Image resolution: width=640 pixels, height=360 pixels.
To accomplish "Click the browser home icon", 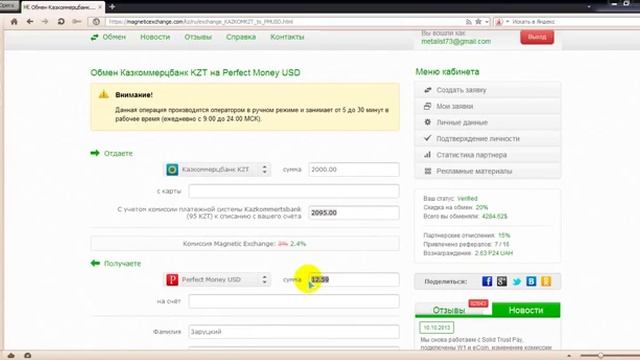I will click(14, 22).
